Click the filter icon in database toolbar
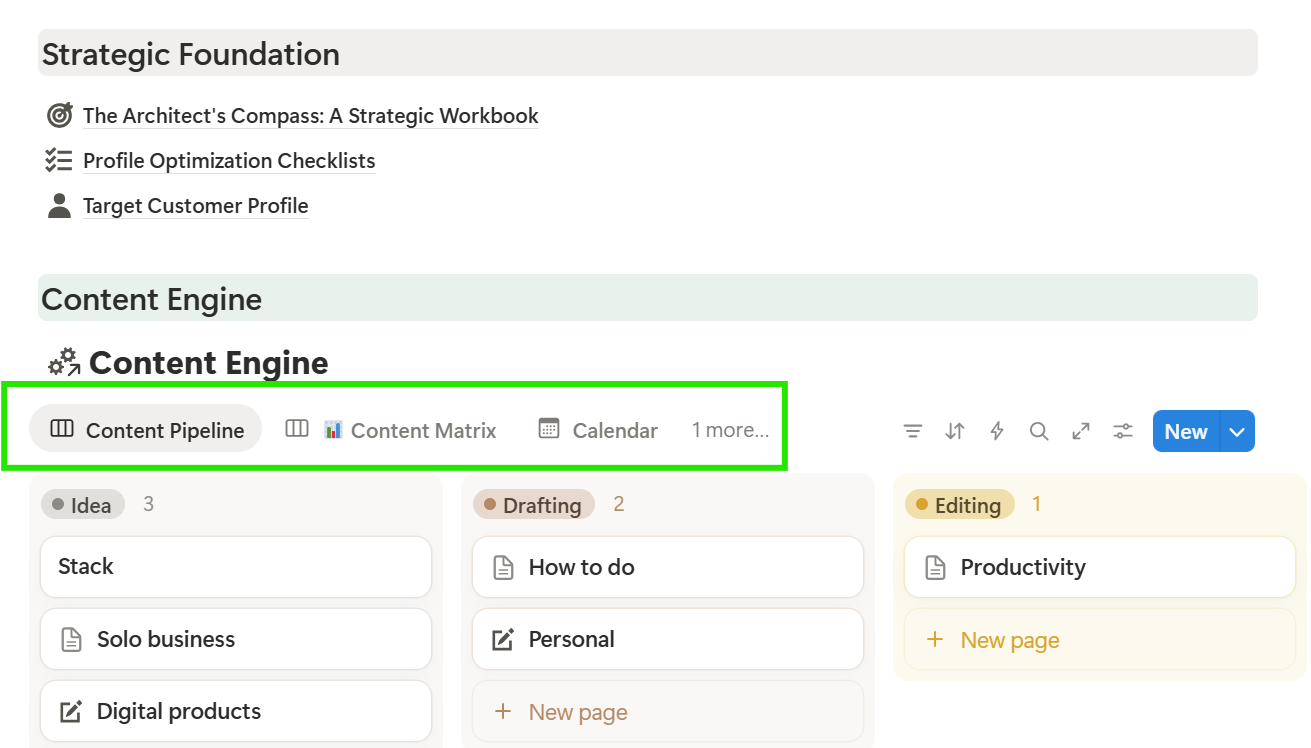 pos(912,431)
